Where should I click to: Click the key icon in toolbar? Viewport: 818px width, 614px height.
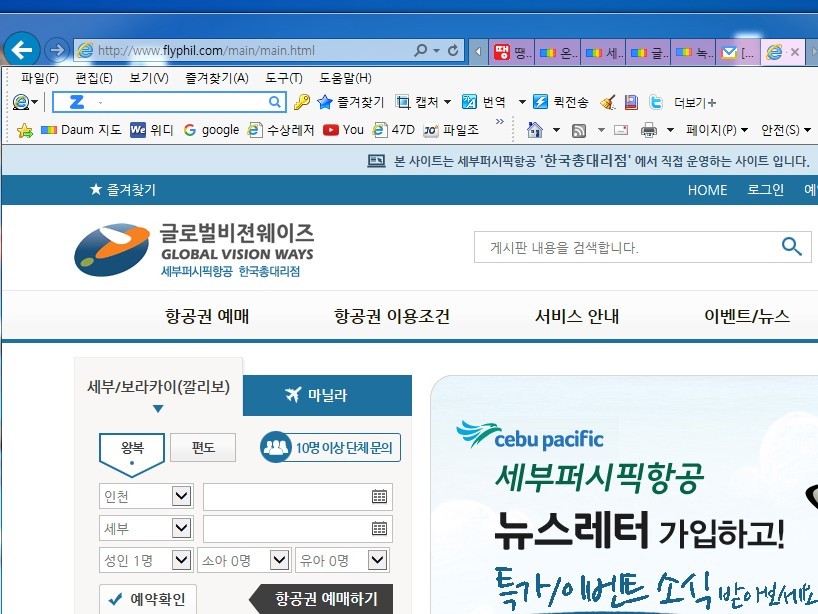[x=302, y=102]
